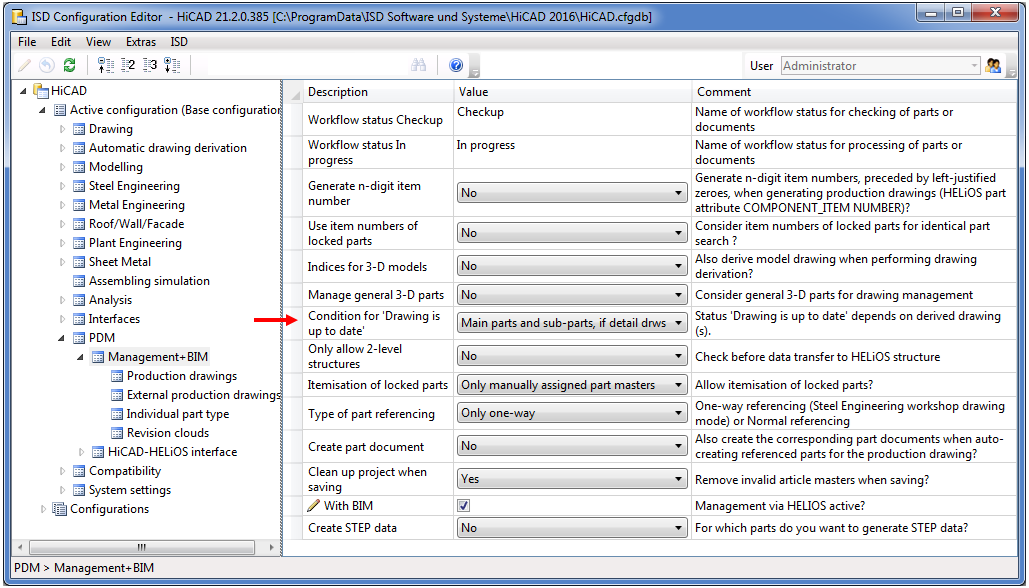
Task: Click the Sheet Metal table icon
Action: point(79,262)
